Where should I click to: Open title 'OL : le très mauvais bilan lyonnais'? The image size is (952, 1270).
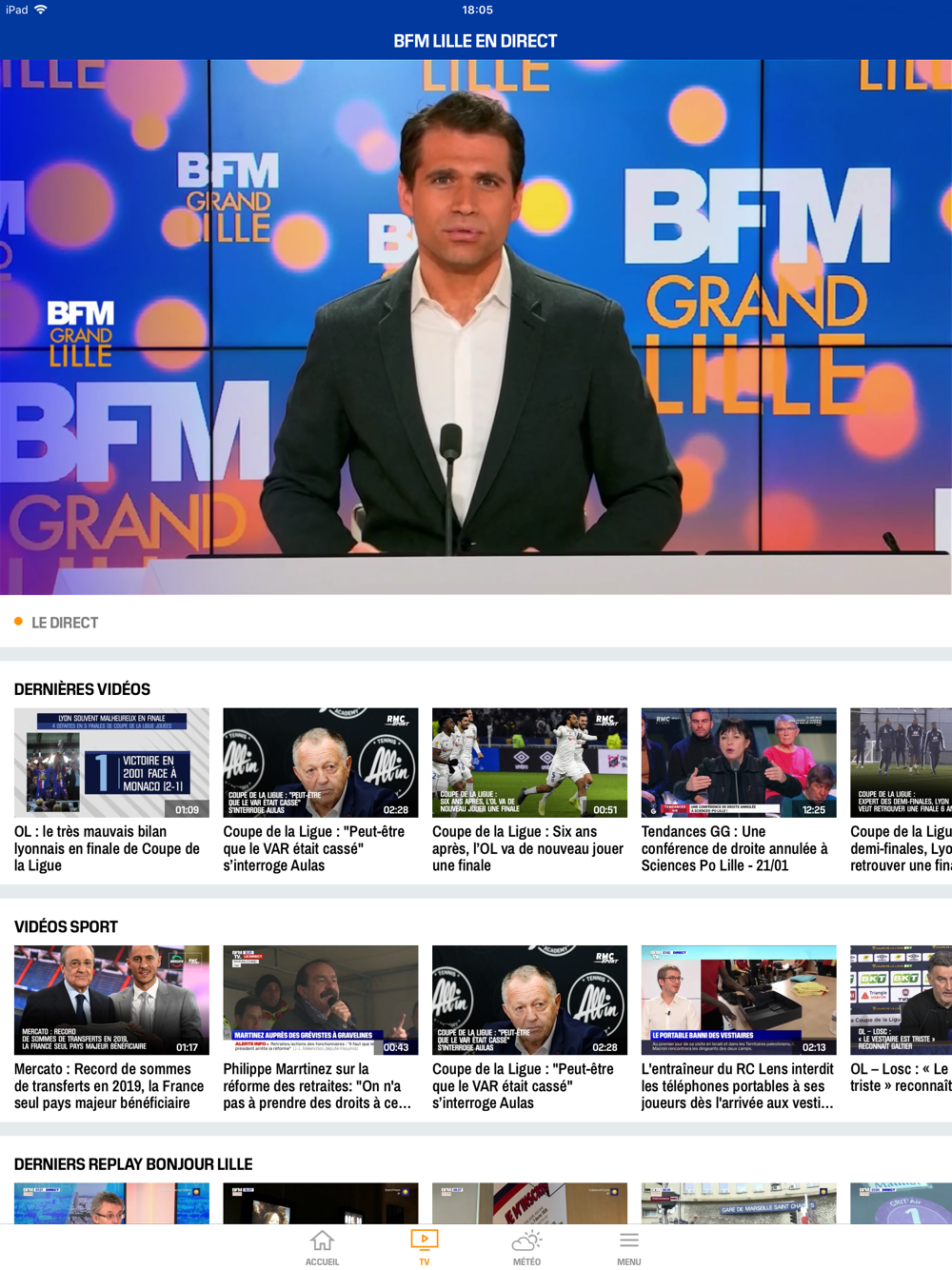[x=107, y=848]
